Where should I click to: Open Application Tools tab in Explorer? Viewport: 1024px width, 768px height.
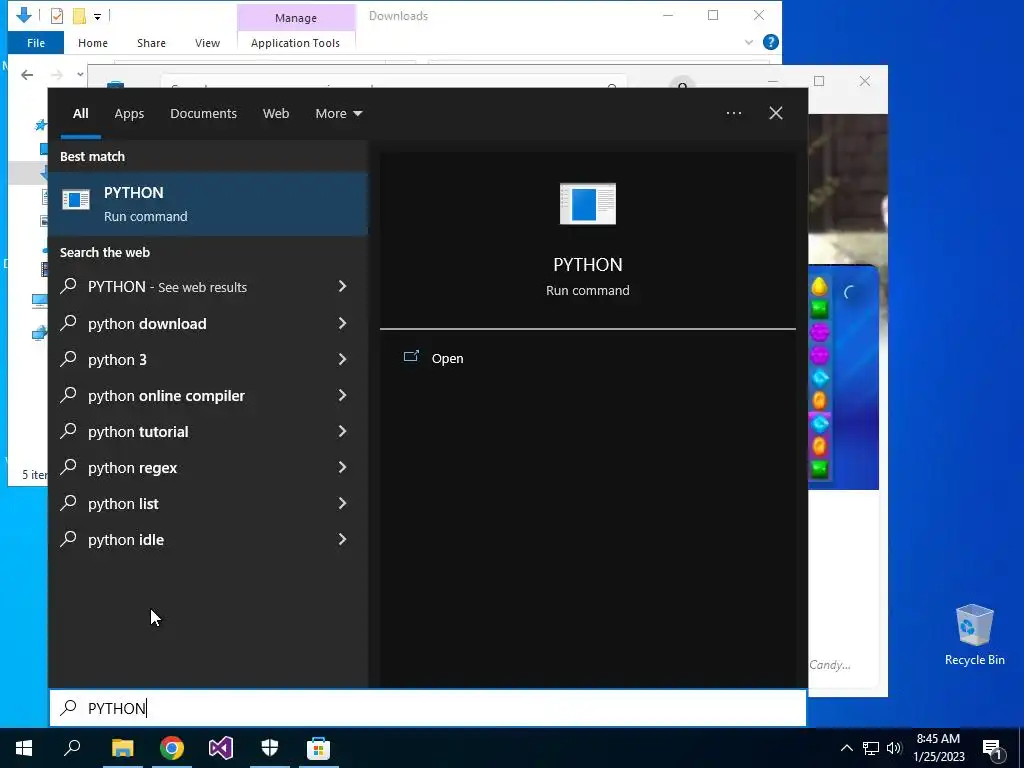295,43
